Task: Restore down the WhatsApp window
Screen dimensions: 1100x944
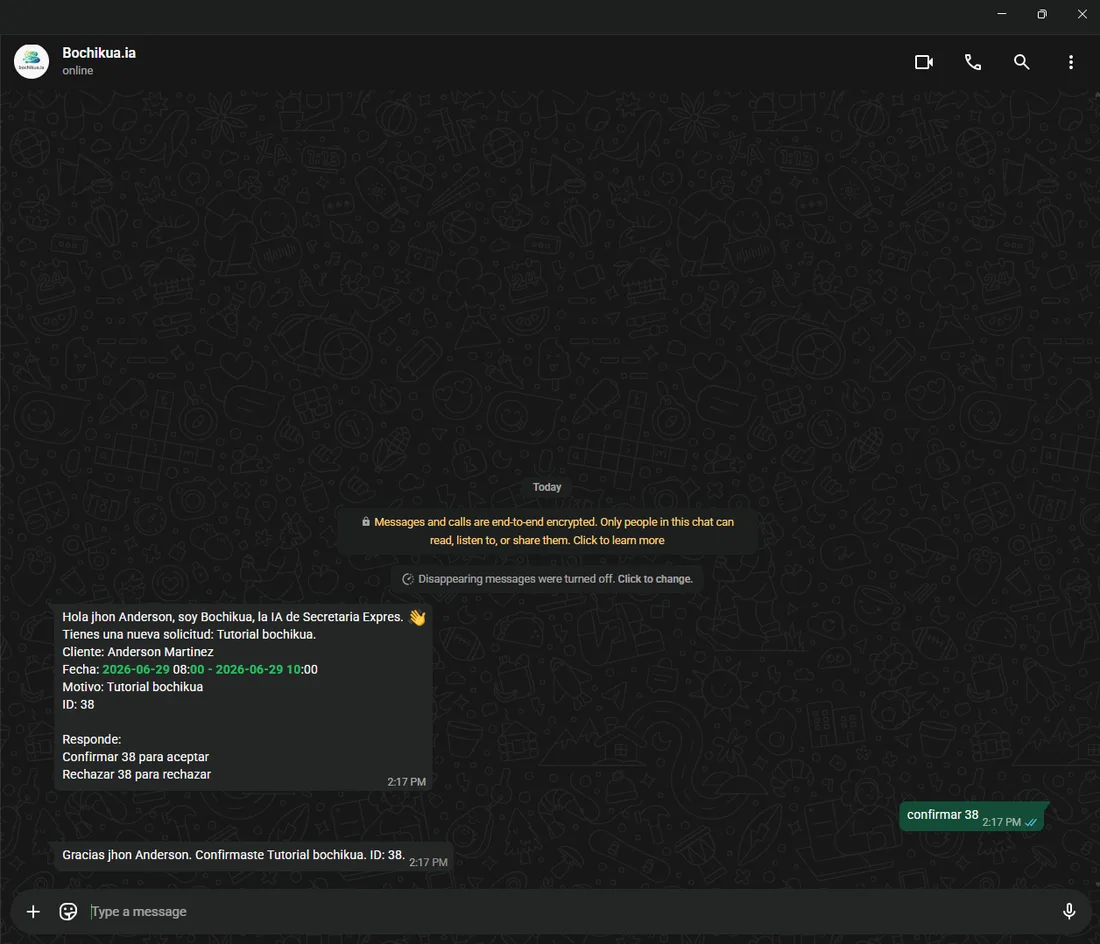Action: click(x=1042, y=14)
